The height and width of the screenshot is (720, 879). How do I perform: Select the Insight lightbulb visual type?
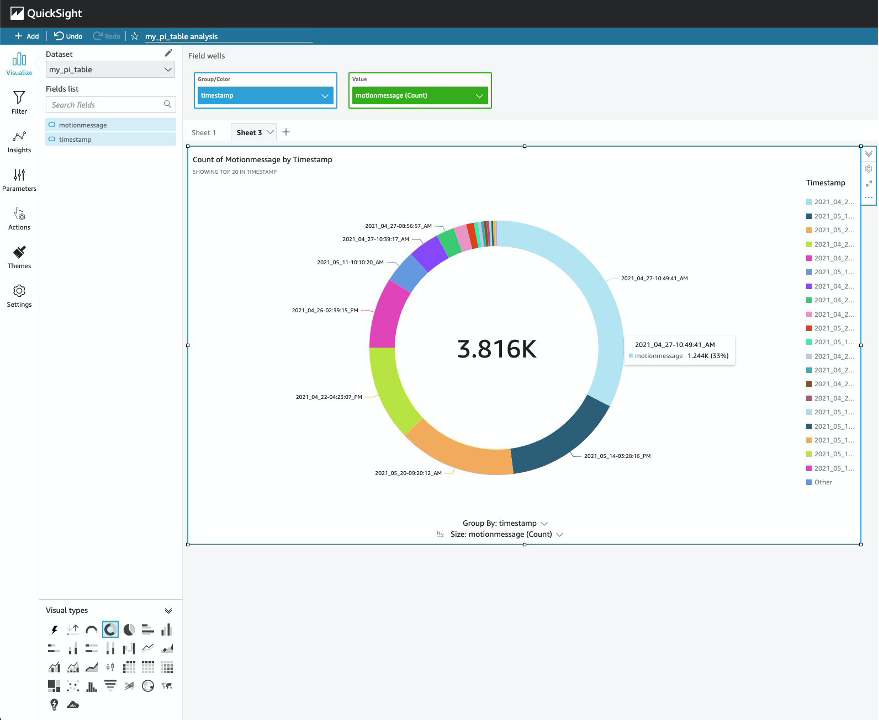click(54, 704)
